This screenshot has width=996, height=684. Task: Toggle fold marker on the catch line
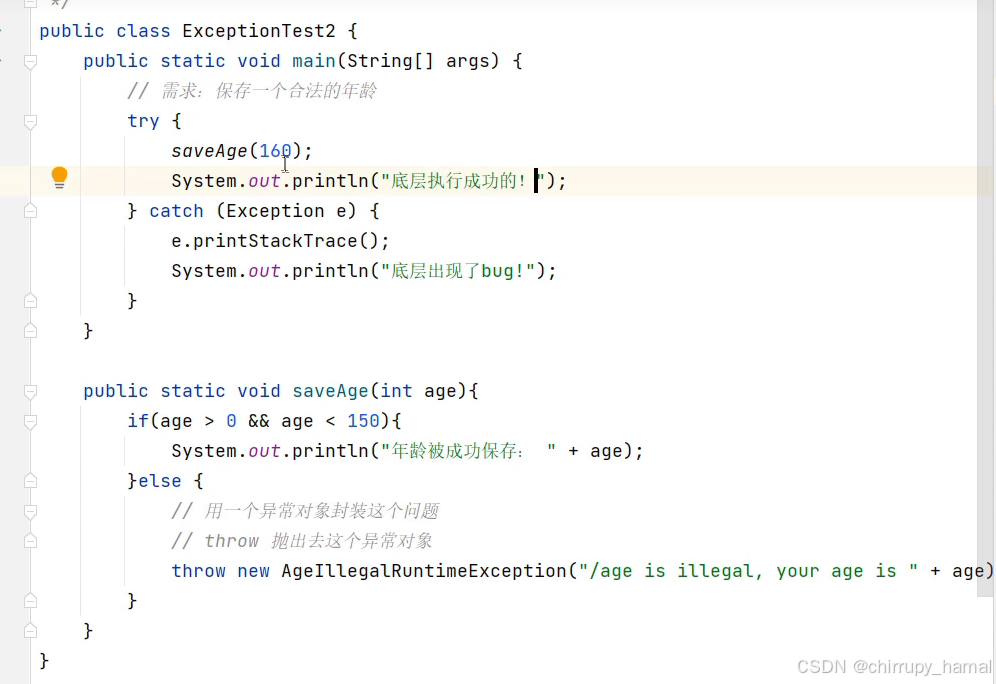tap(30, 211)
